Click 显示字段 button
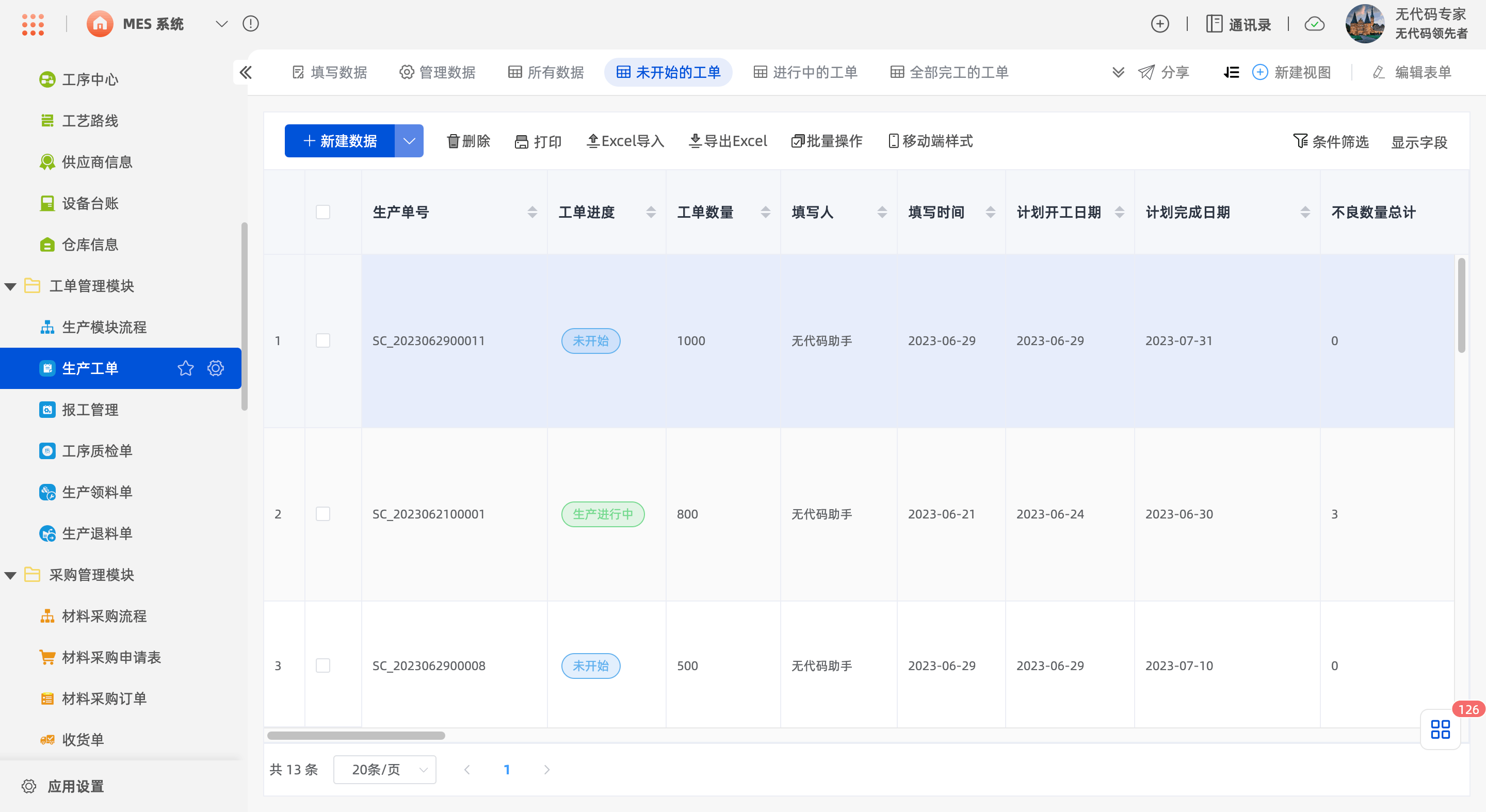 pos(1418,142)
